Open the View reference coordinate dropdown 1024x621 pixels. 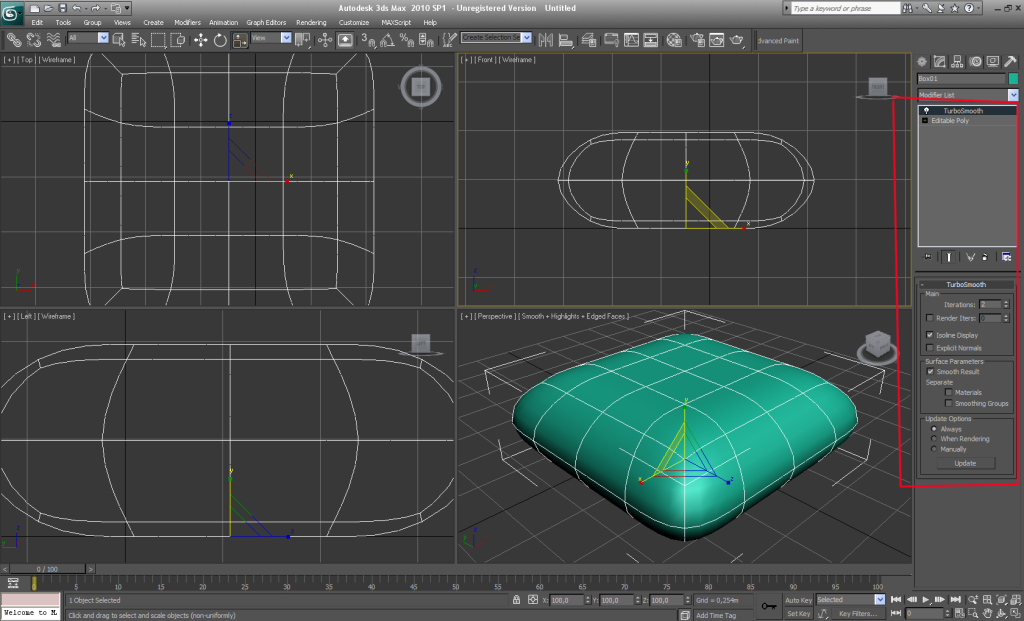[286, 38]
